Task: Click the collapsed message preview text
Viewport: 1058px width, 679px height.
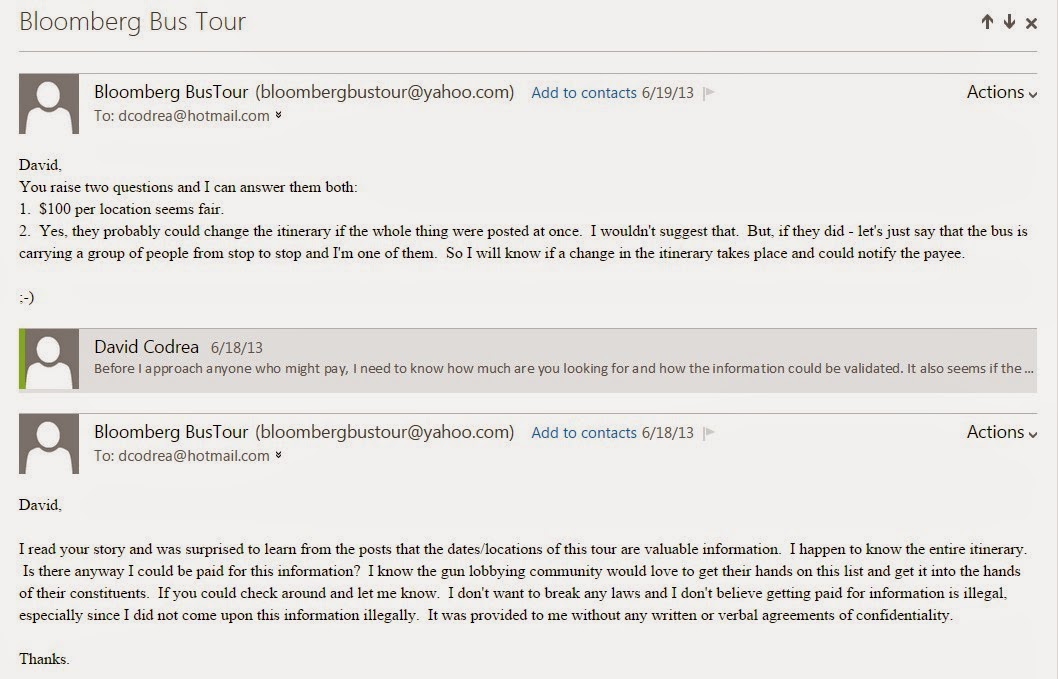Action: [557, 368]
